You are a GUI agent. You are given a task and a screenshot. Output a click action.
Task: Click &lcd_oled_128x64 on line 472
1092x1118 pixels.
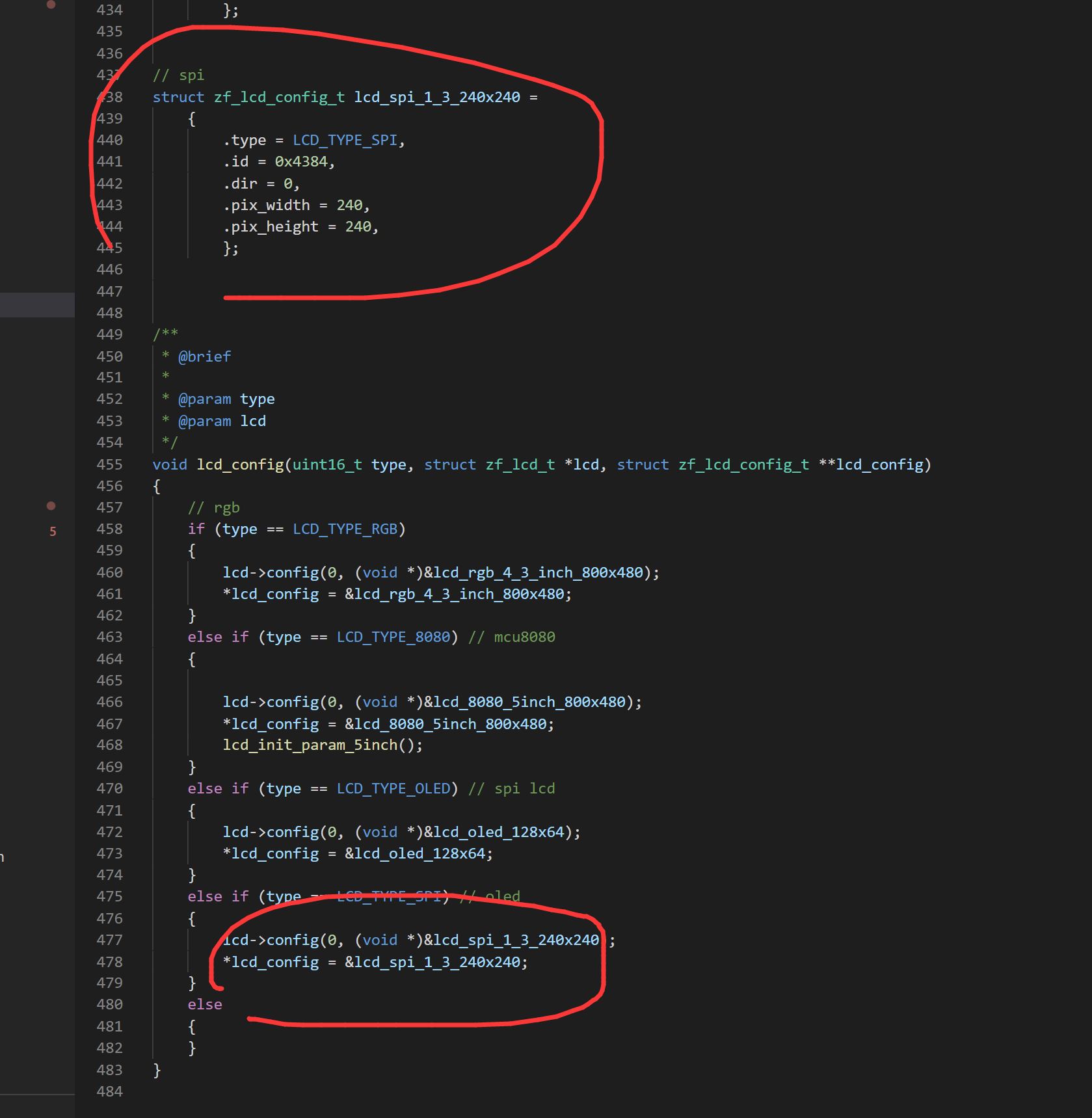tap(494, 832)
